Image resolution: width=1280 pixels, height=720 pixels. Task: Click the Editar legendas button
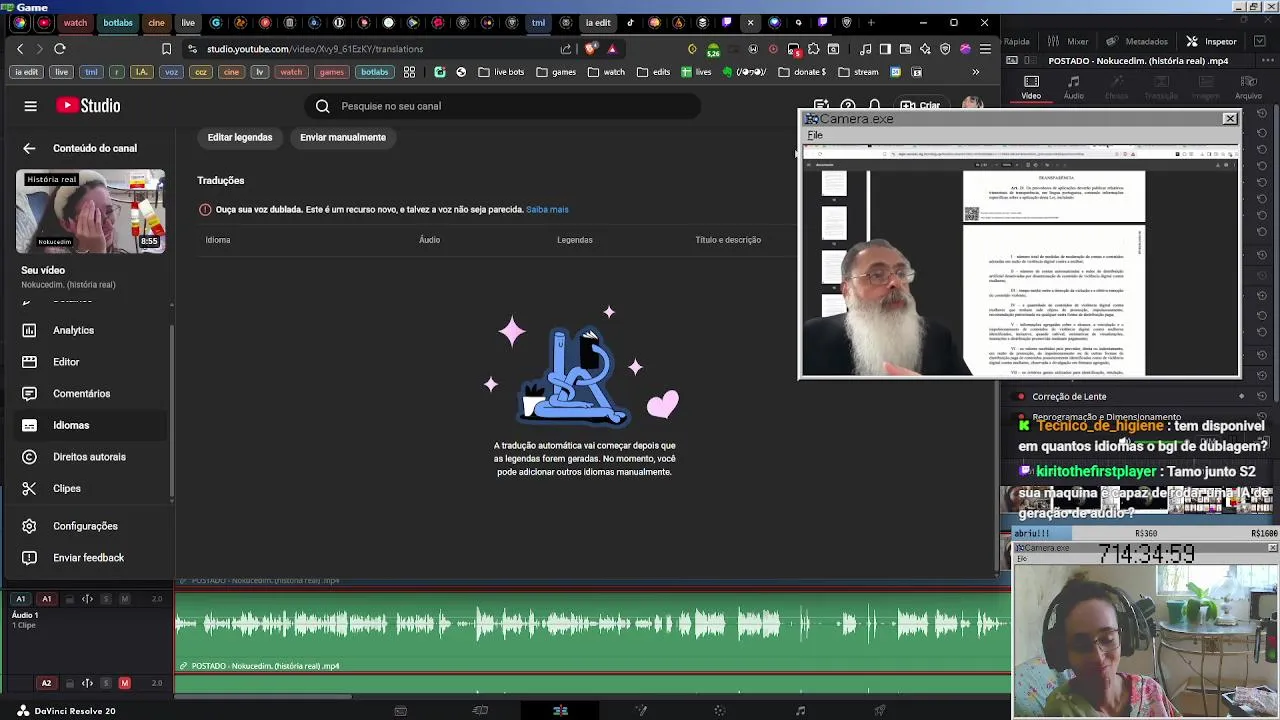click(x=240, y=137)
